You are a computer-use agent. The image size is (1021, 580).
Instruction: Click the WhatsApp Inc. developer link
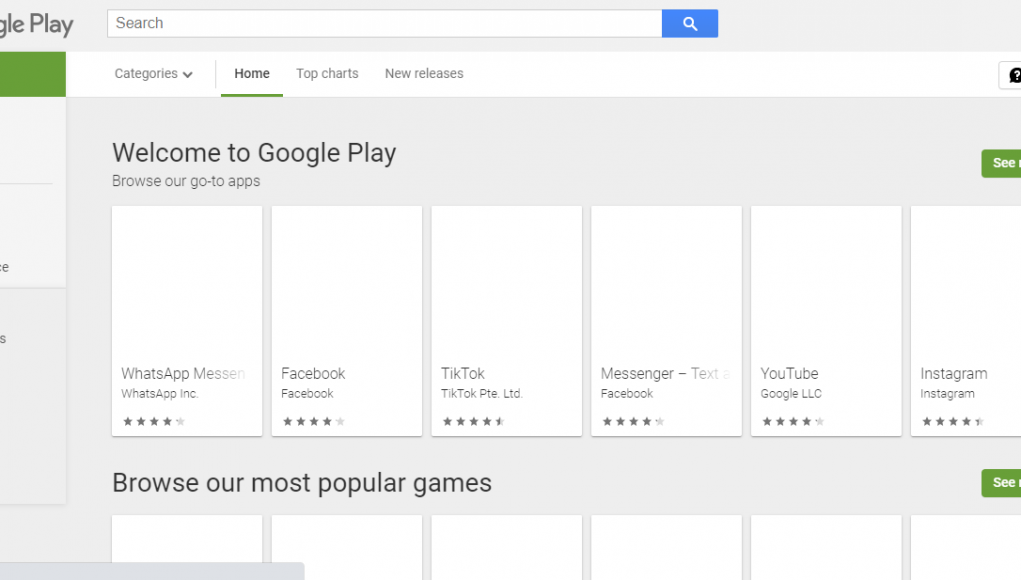click(x=160, y=394)
